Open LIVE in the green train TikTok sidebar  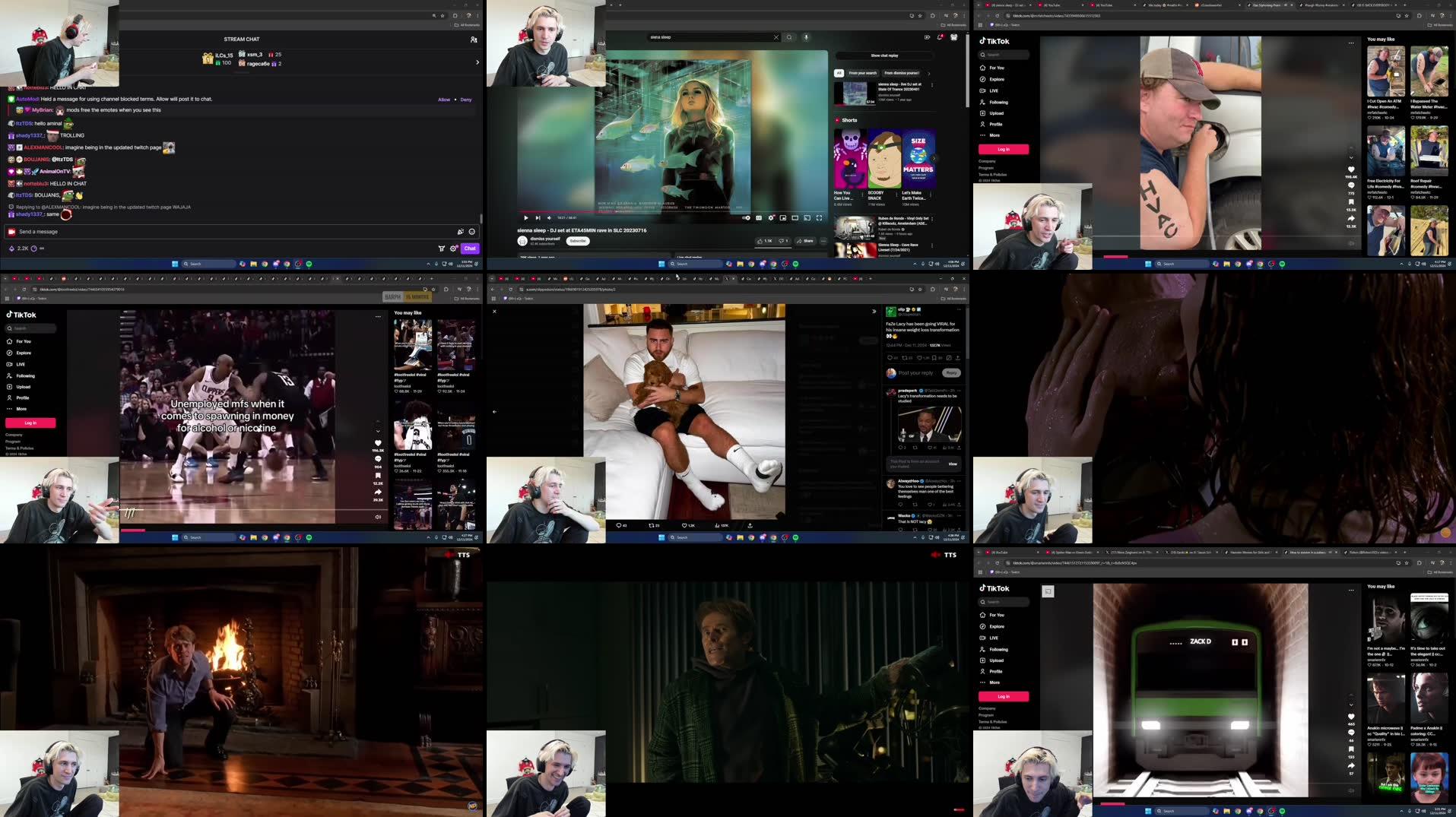pos(989,638)
